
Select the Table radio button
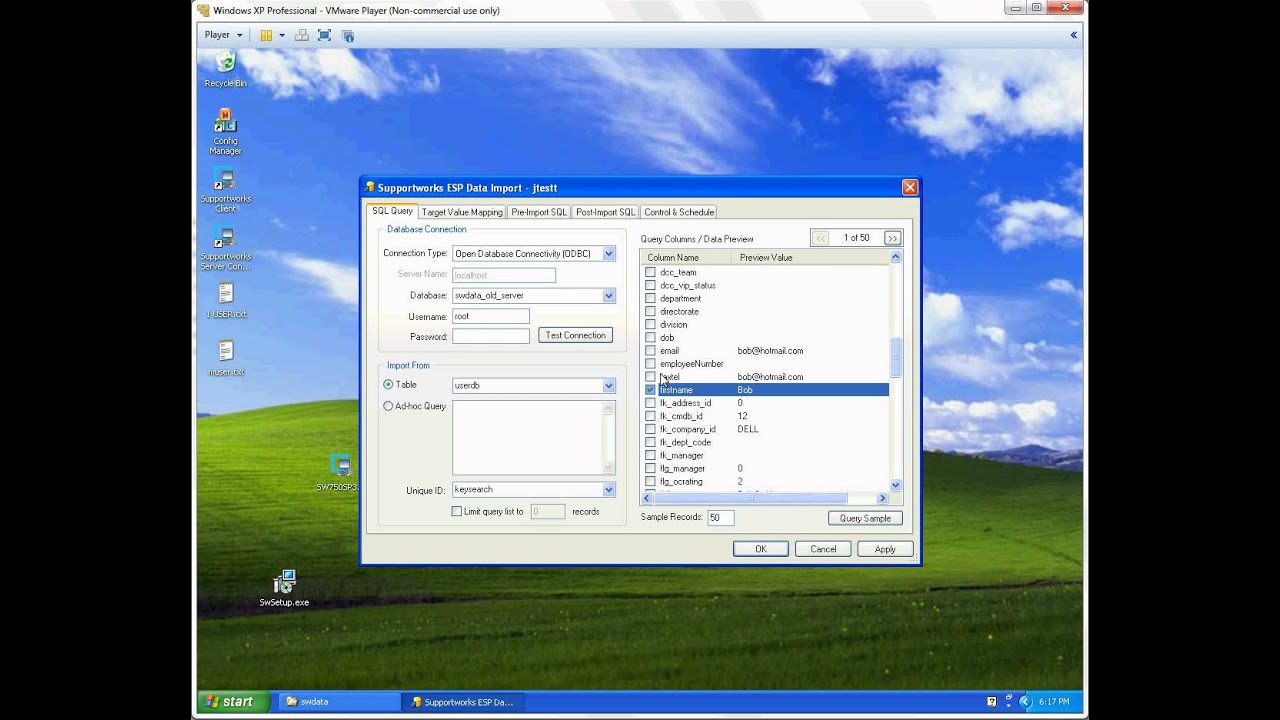pyautogui.click(x=388, y=385)
